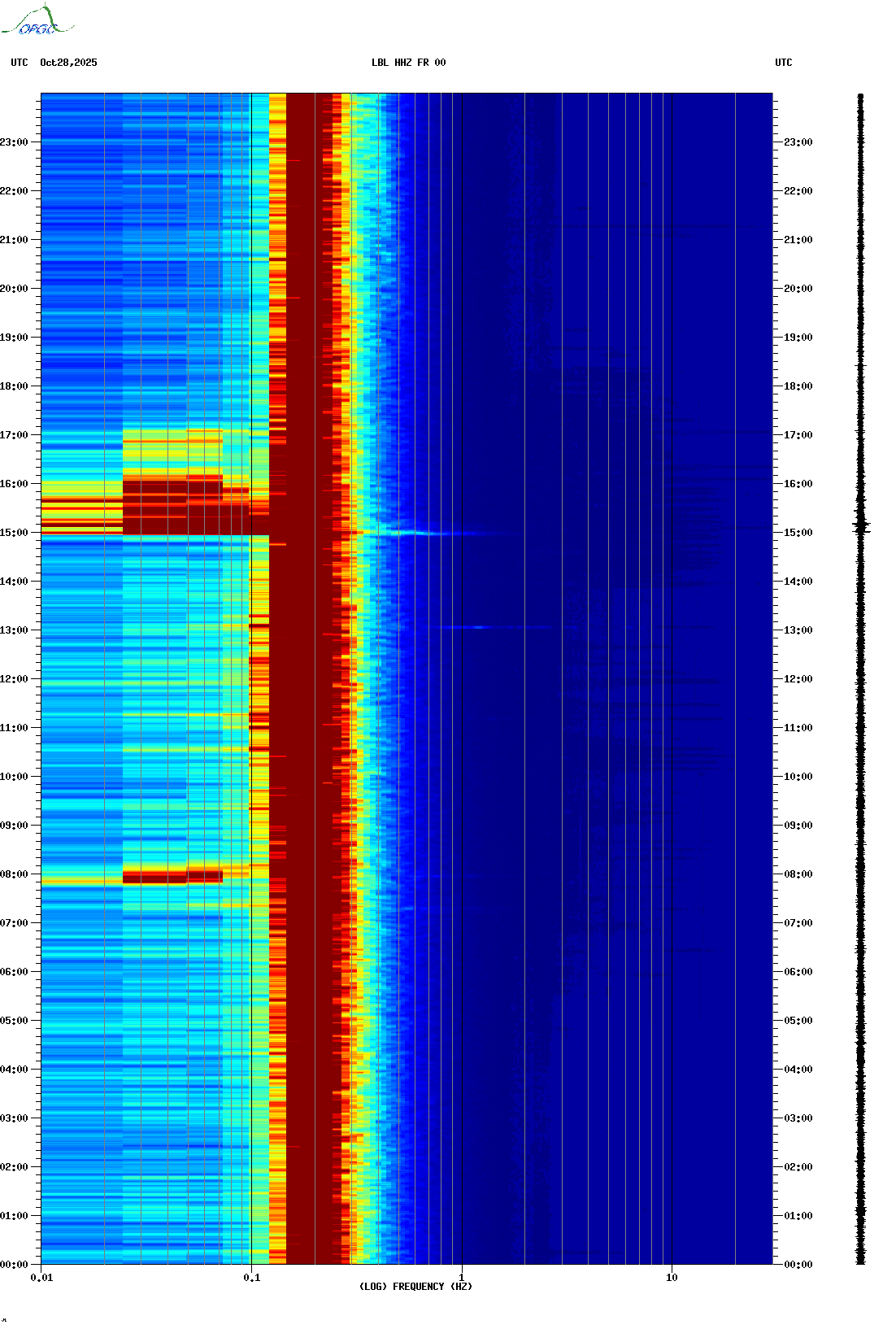Click the left axis 23:00 time label

[x=14, y=142]
